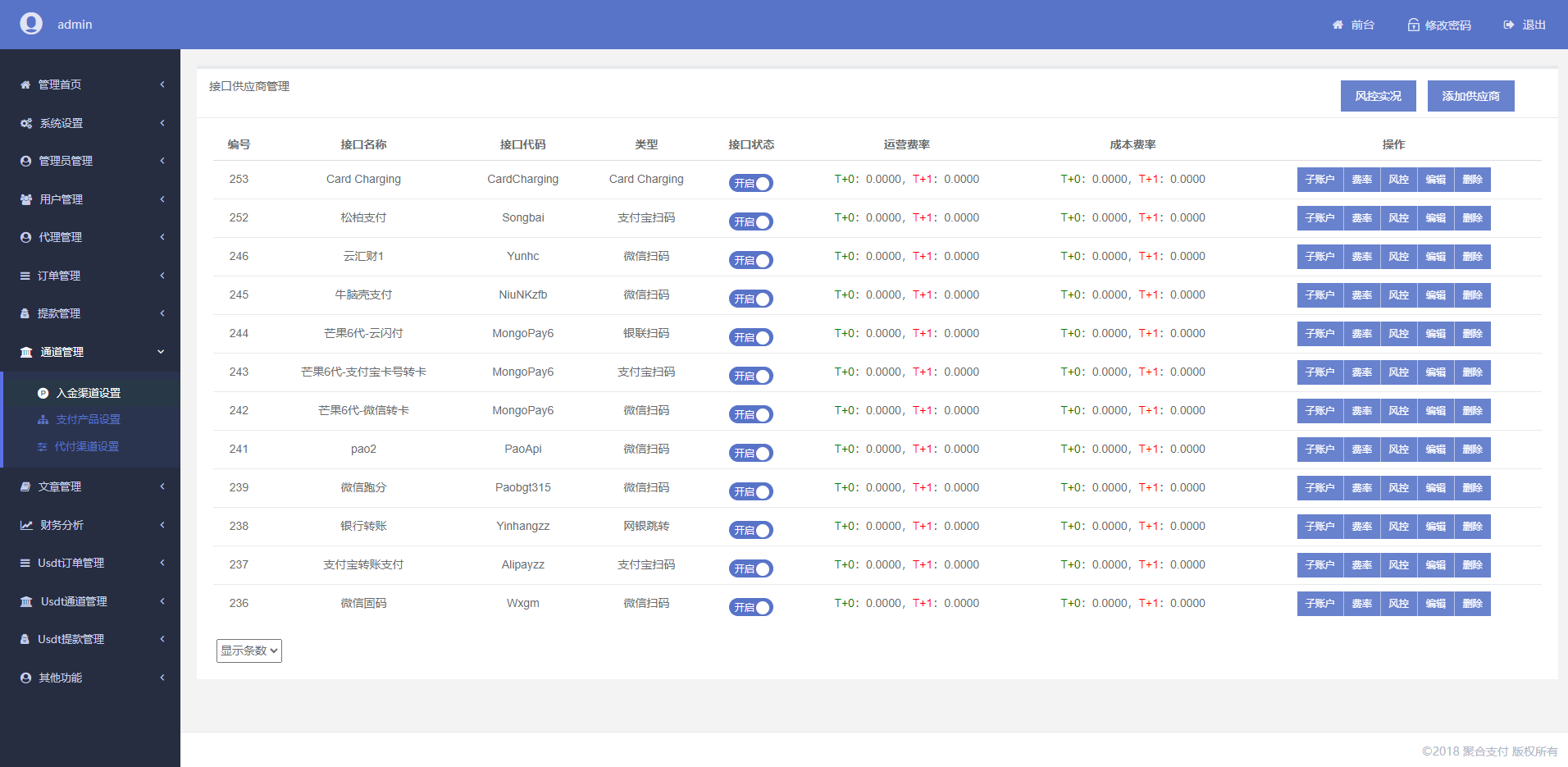Toggle the 开启 switch for 微信固码

[751, 607]
